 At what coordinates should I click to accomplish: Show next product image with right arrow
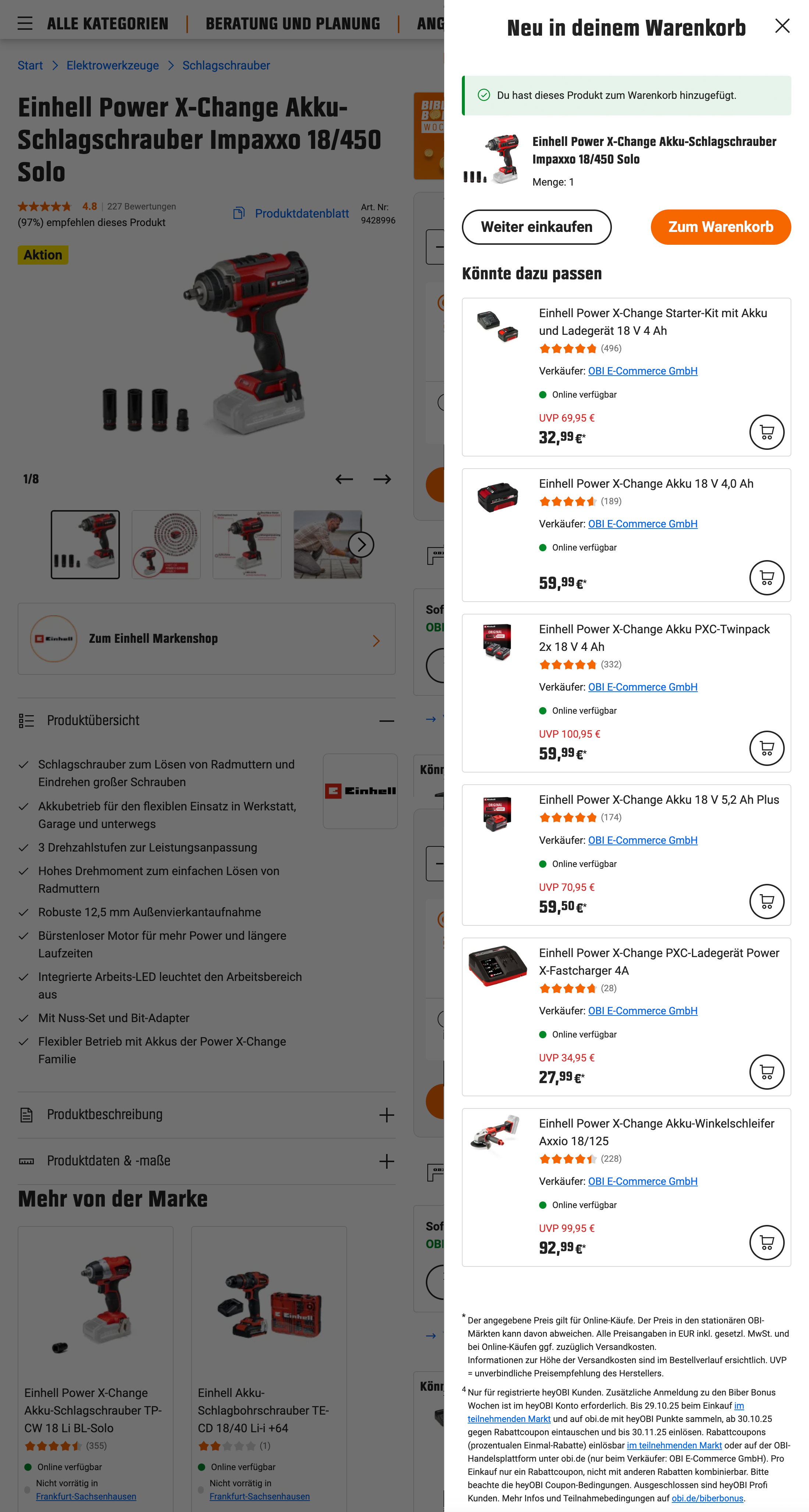pyautogui.click(x=382, y=479)
